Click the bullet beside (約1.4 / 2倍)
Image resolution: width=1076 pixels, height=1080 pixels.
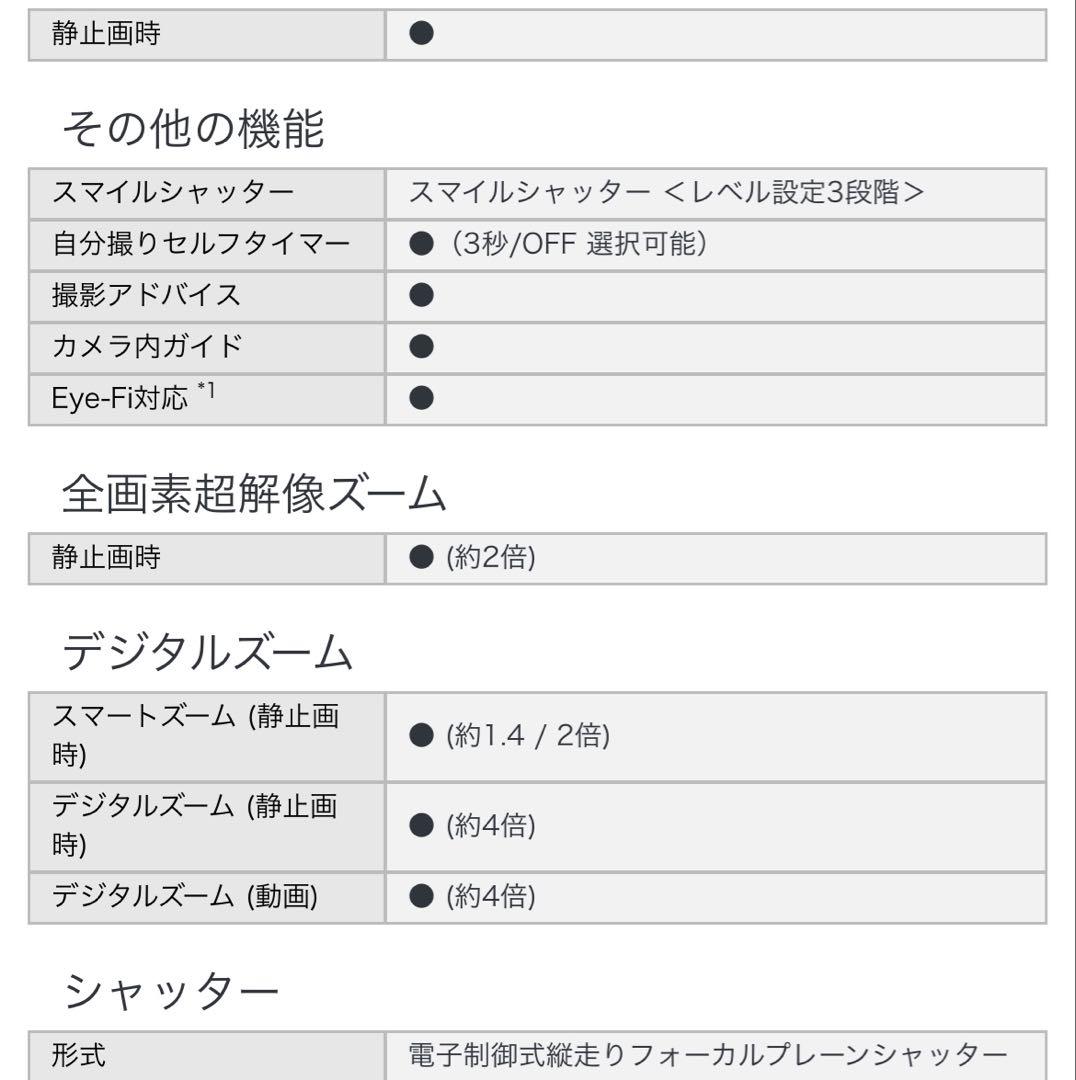(x=421, y=736)
